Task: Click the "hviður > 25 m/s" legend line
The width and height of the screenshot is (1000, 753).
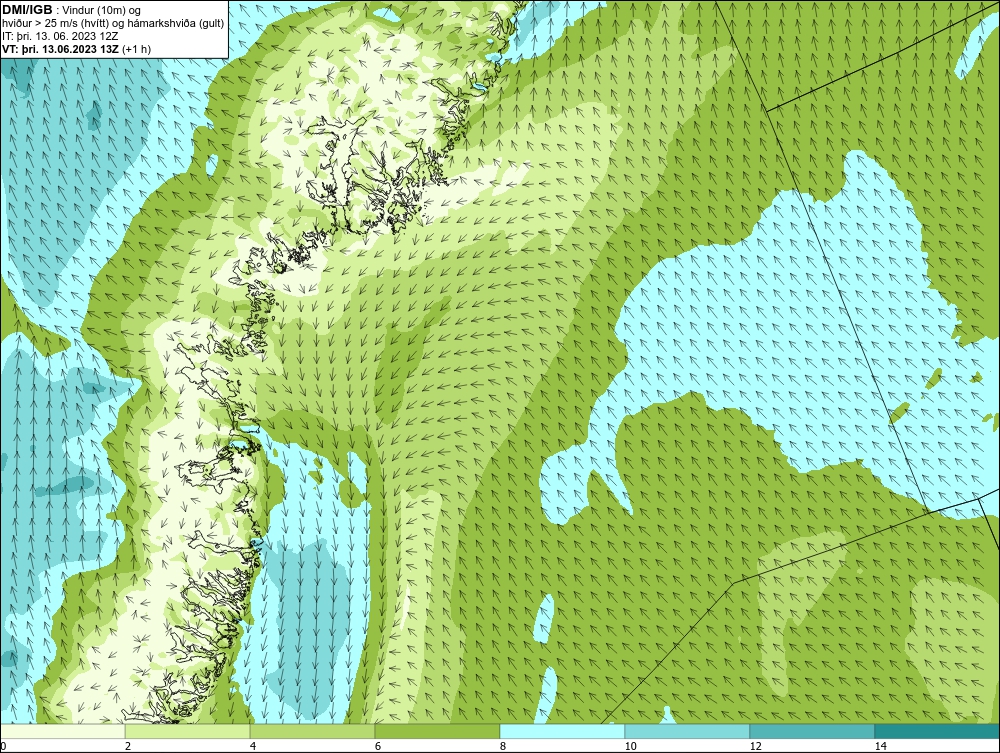Action: (112, 23)
